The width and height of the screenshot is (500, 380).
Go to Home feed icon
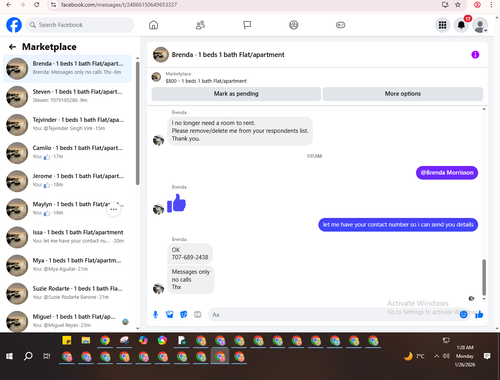click(153, 25)
